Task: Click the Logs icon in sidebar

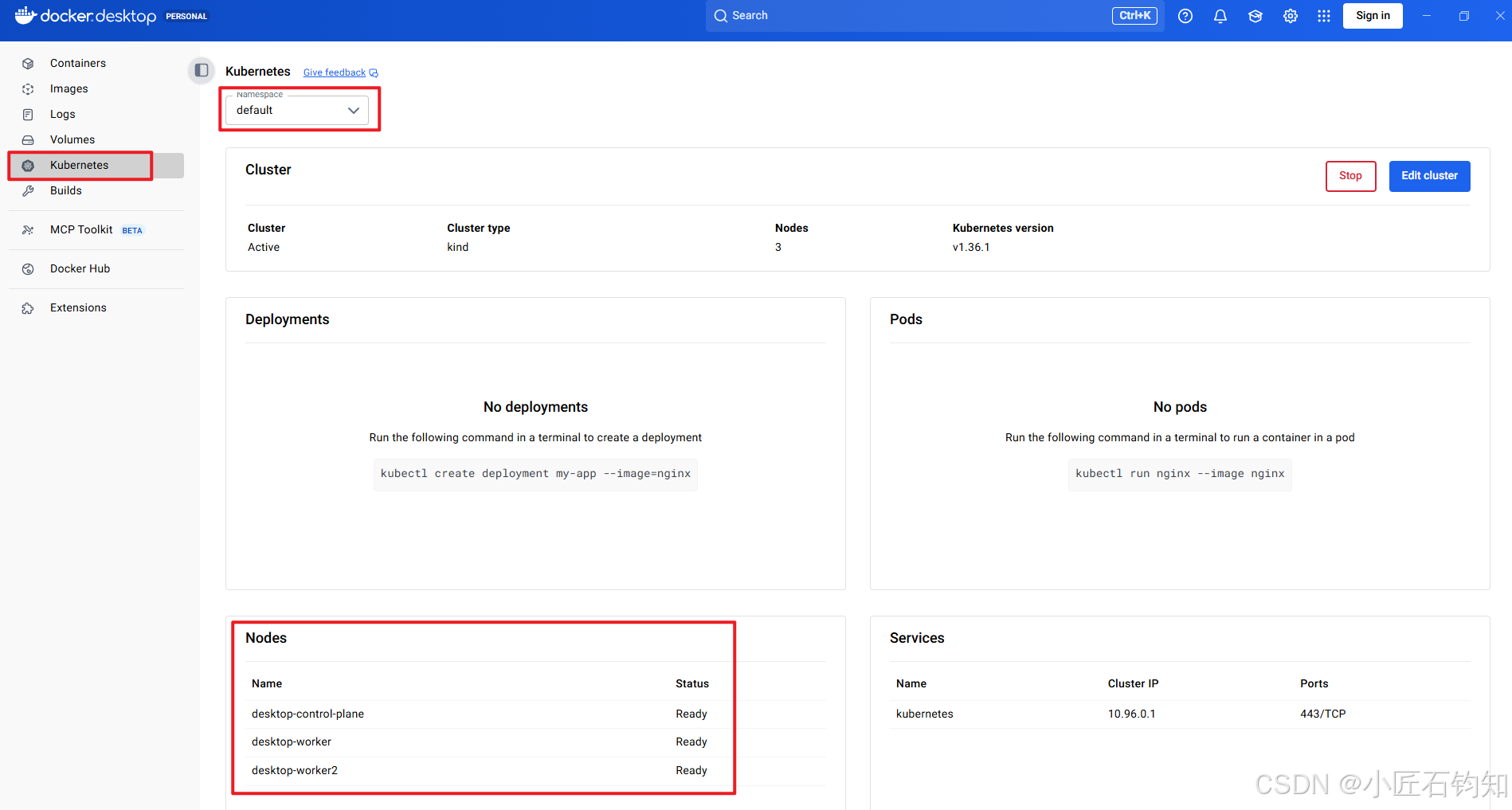Action: coord(28,115)
